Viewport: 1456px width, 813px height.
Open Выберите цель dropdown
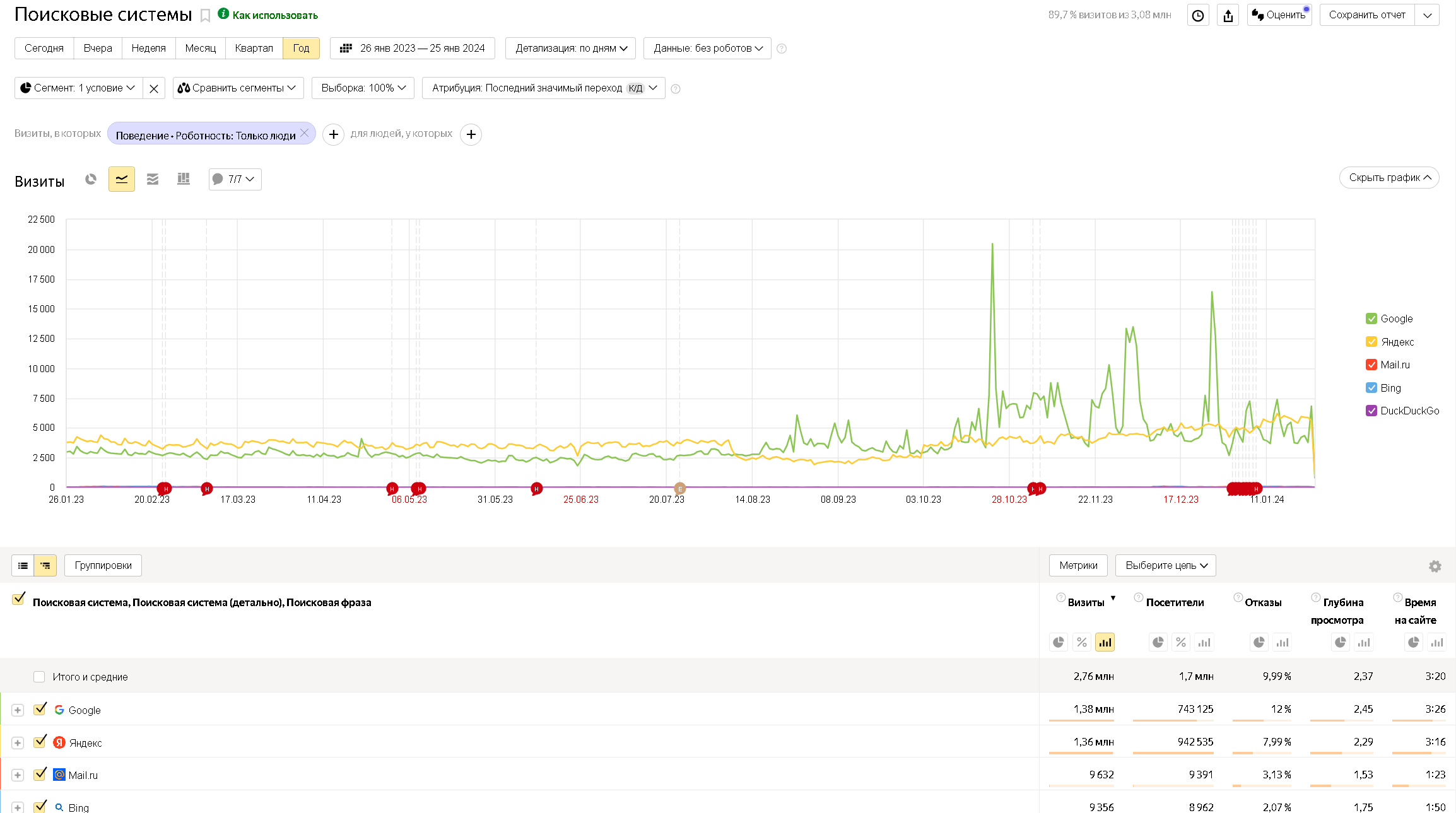click(1165, 566)
